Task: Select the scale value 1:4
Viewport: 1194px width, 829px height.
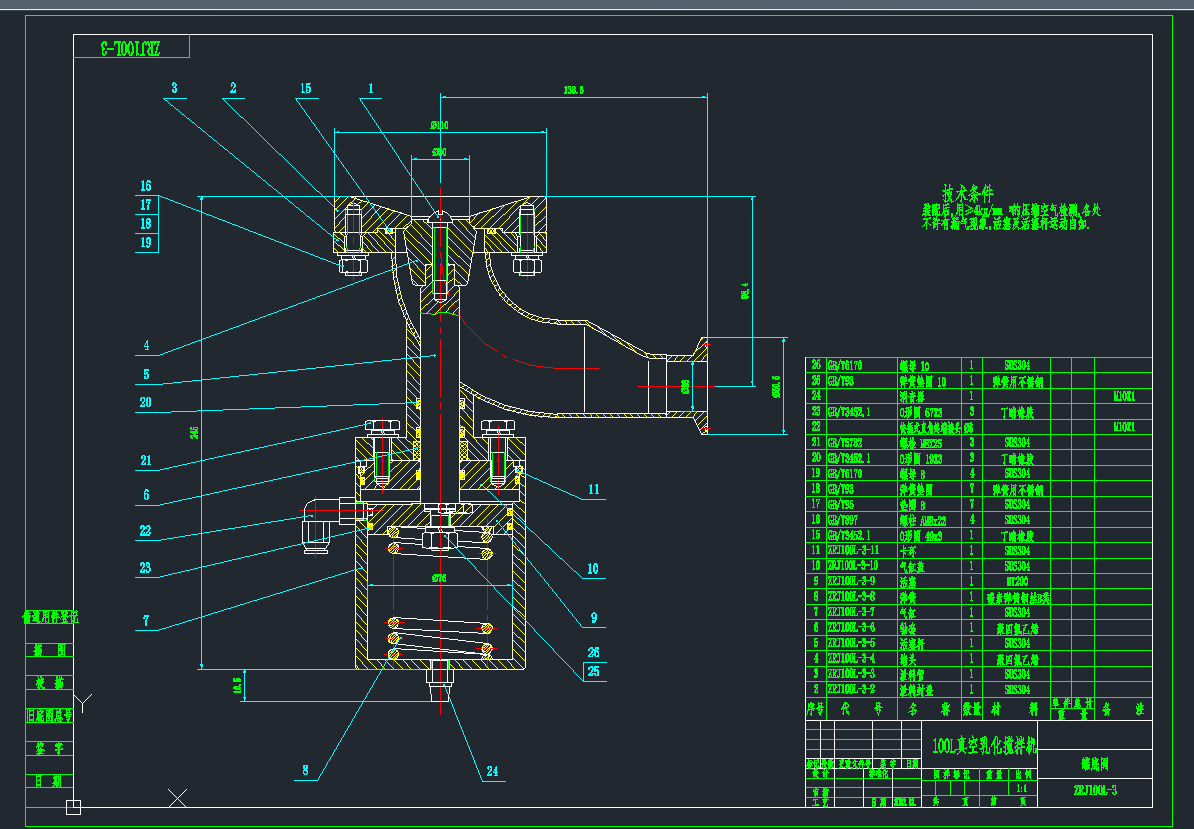Action: 1022,786
